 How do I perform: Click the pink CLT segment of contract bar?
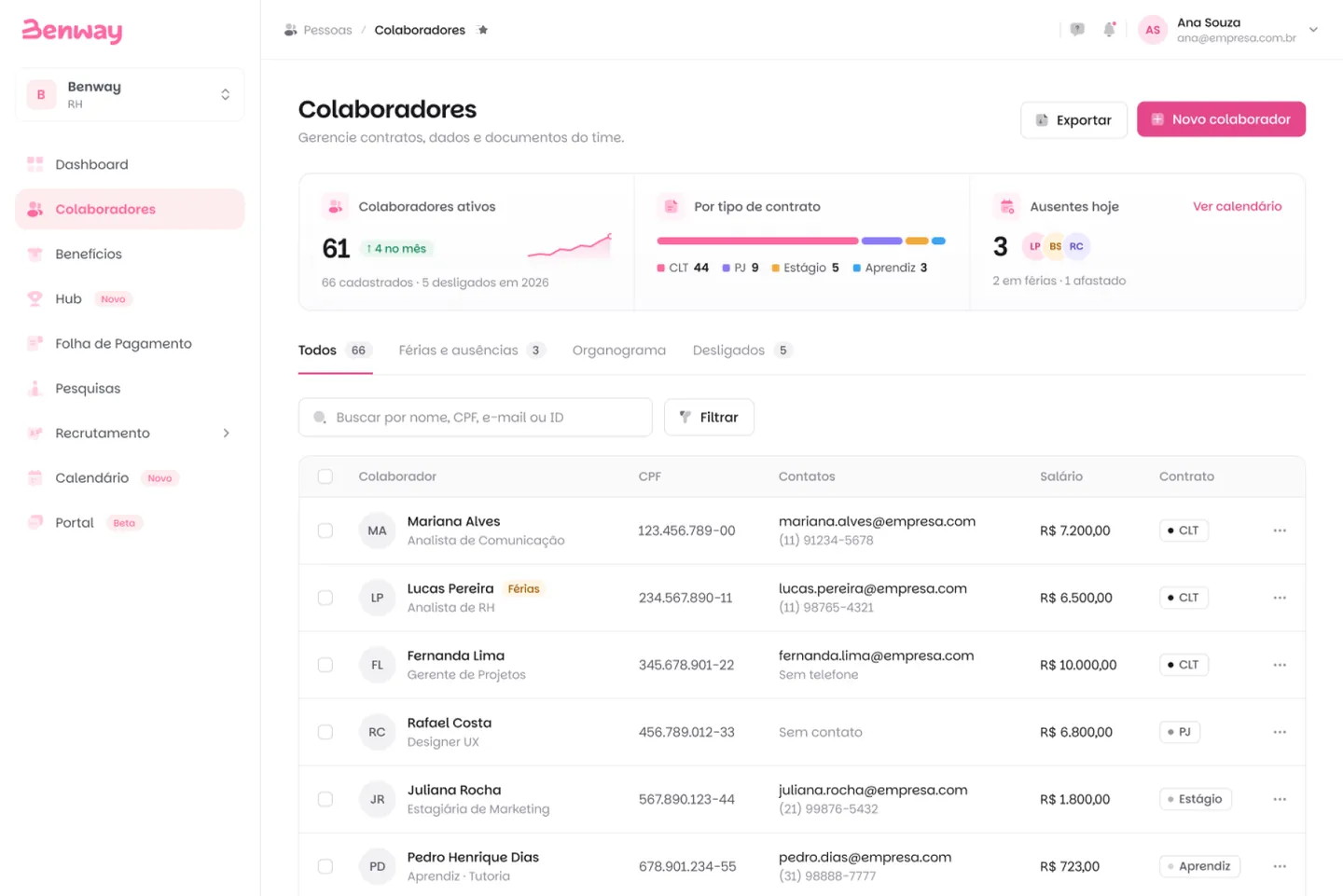click(757, 241)
